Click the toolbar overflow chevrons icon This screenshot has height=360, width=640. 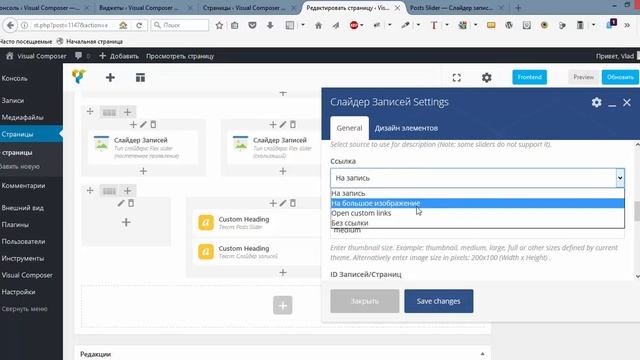(627, 25)
